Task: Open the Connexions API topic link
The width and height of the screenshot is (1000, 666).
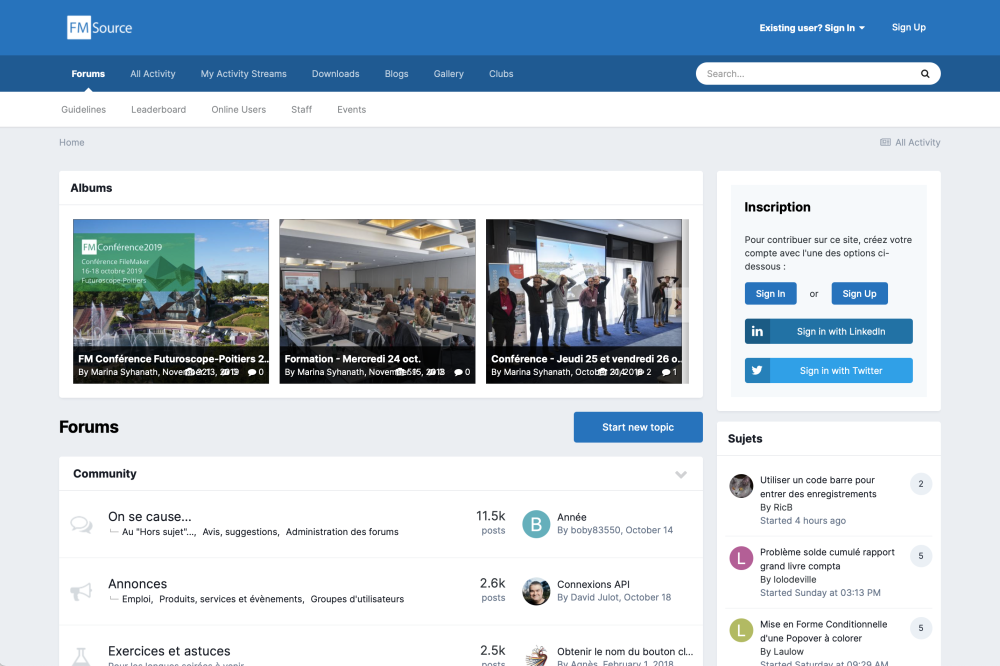Action: tap(593, 584)
